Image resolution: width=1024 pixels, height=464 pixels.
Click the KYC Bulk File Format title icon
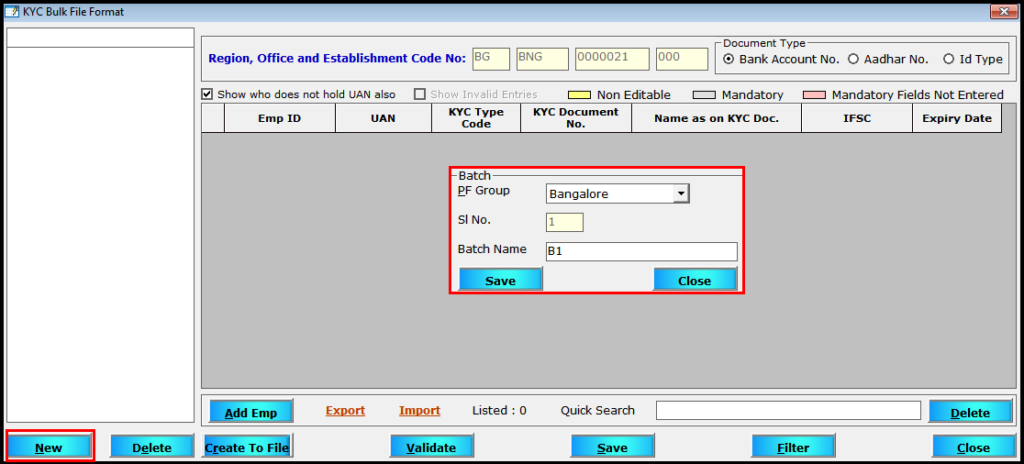click(x=12, y=12)
